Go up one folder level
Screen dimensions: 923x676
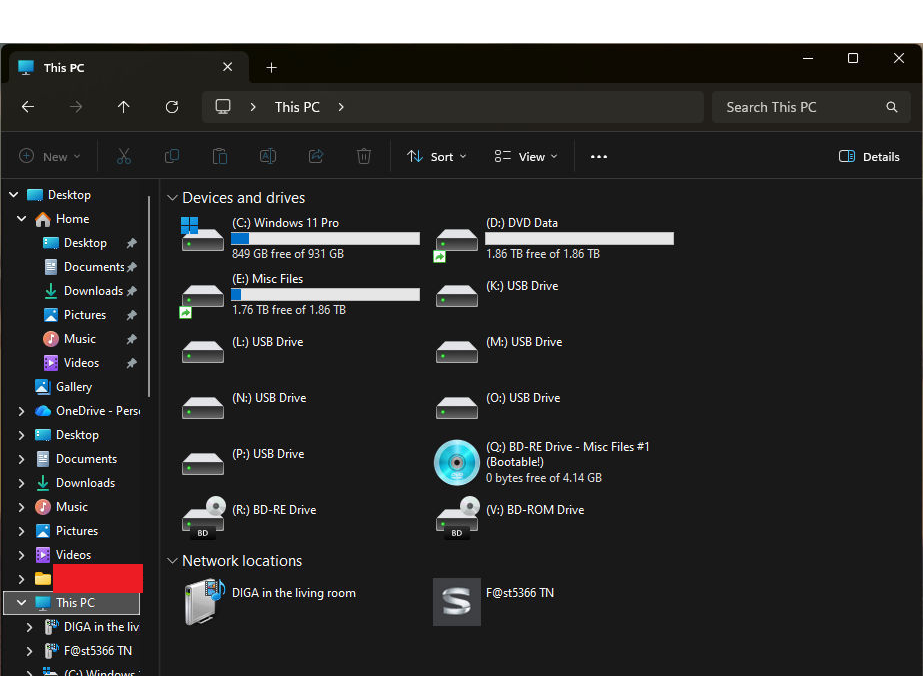coord(124,107)
